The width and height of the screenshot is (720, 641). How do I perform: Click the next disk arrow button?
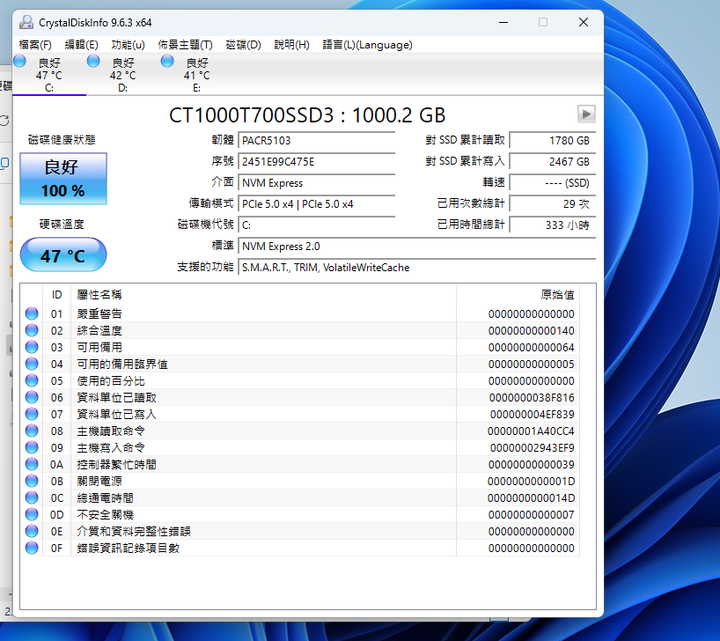pyautogui.click(x=586, y=114)
